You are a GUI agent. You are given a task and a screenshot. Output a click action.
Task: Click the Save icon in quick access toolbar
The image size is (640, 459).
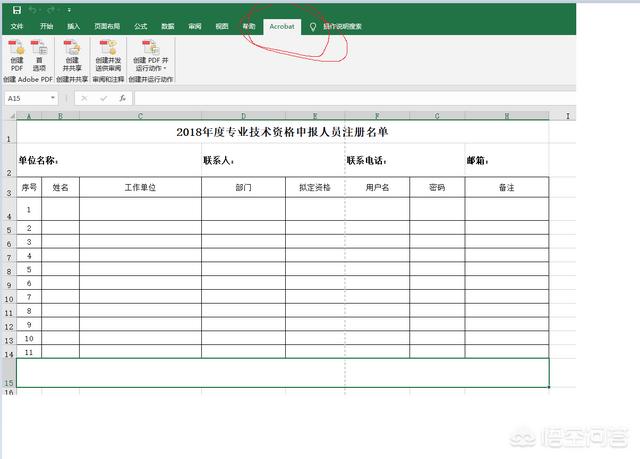17,10
